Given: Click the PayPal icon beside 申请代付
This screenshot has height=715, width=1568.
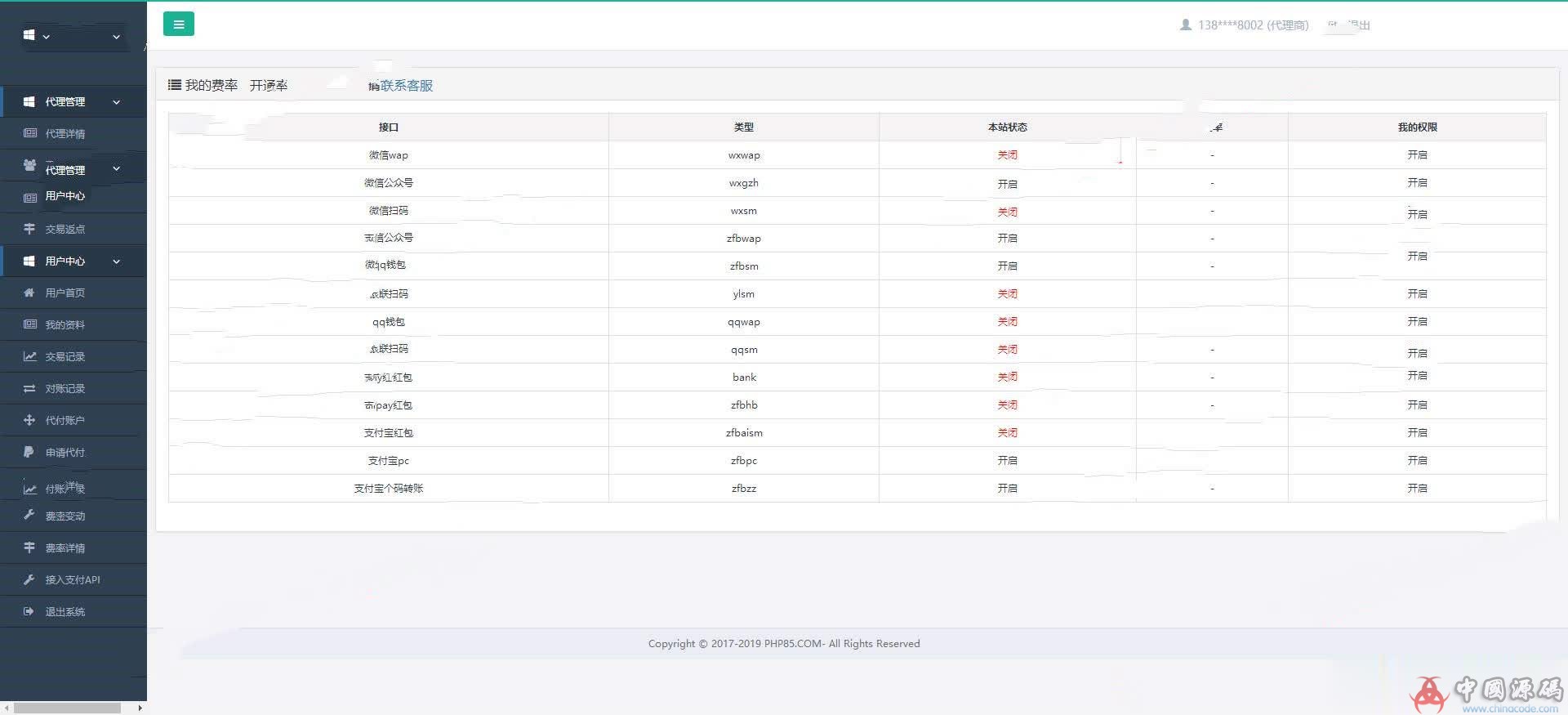Looking at the screenshot, I should point(29,452).
